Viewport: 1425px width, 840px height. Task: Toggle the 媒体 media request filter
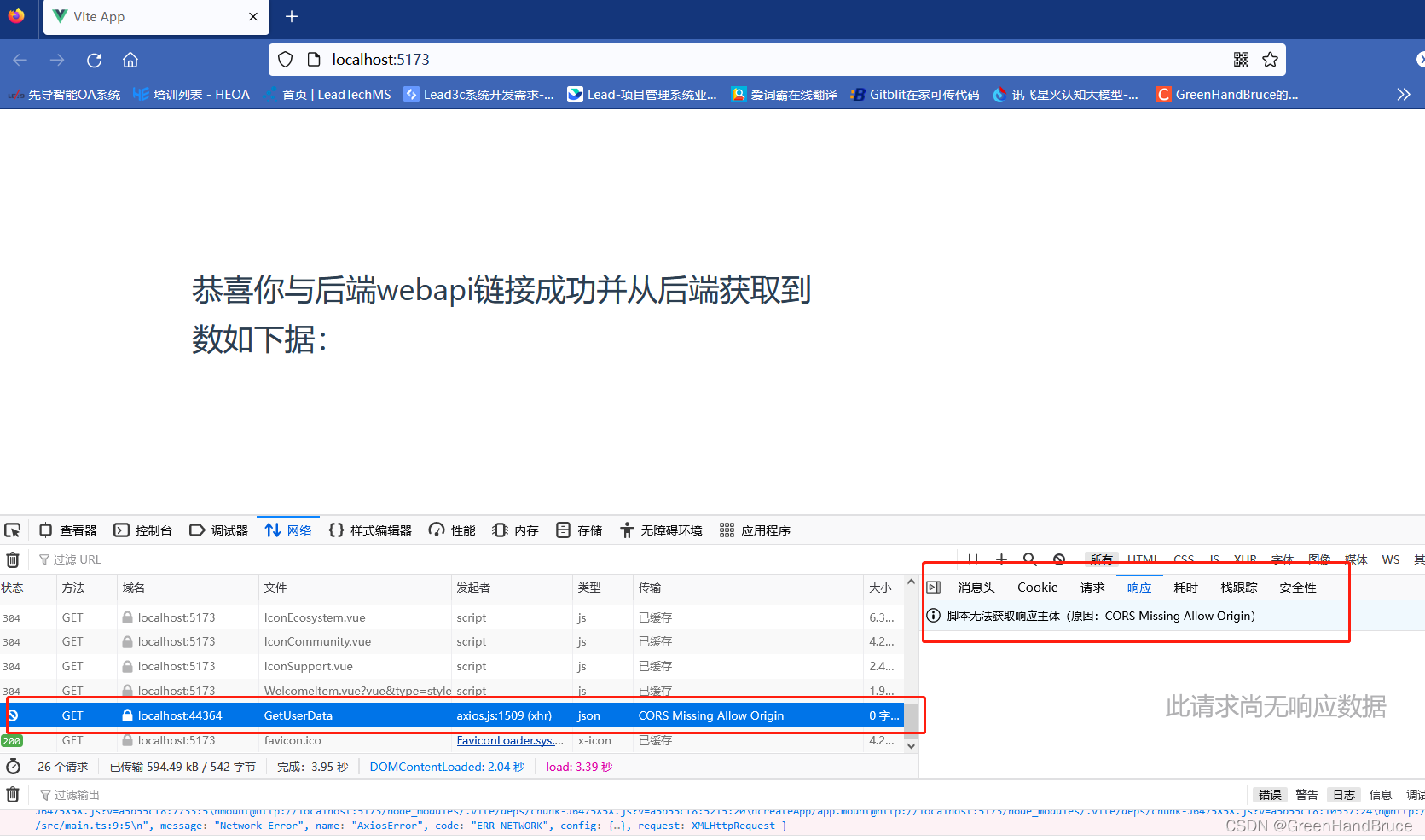pyautogui.click(x=1356, y=559)
